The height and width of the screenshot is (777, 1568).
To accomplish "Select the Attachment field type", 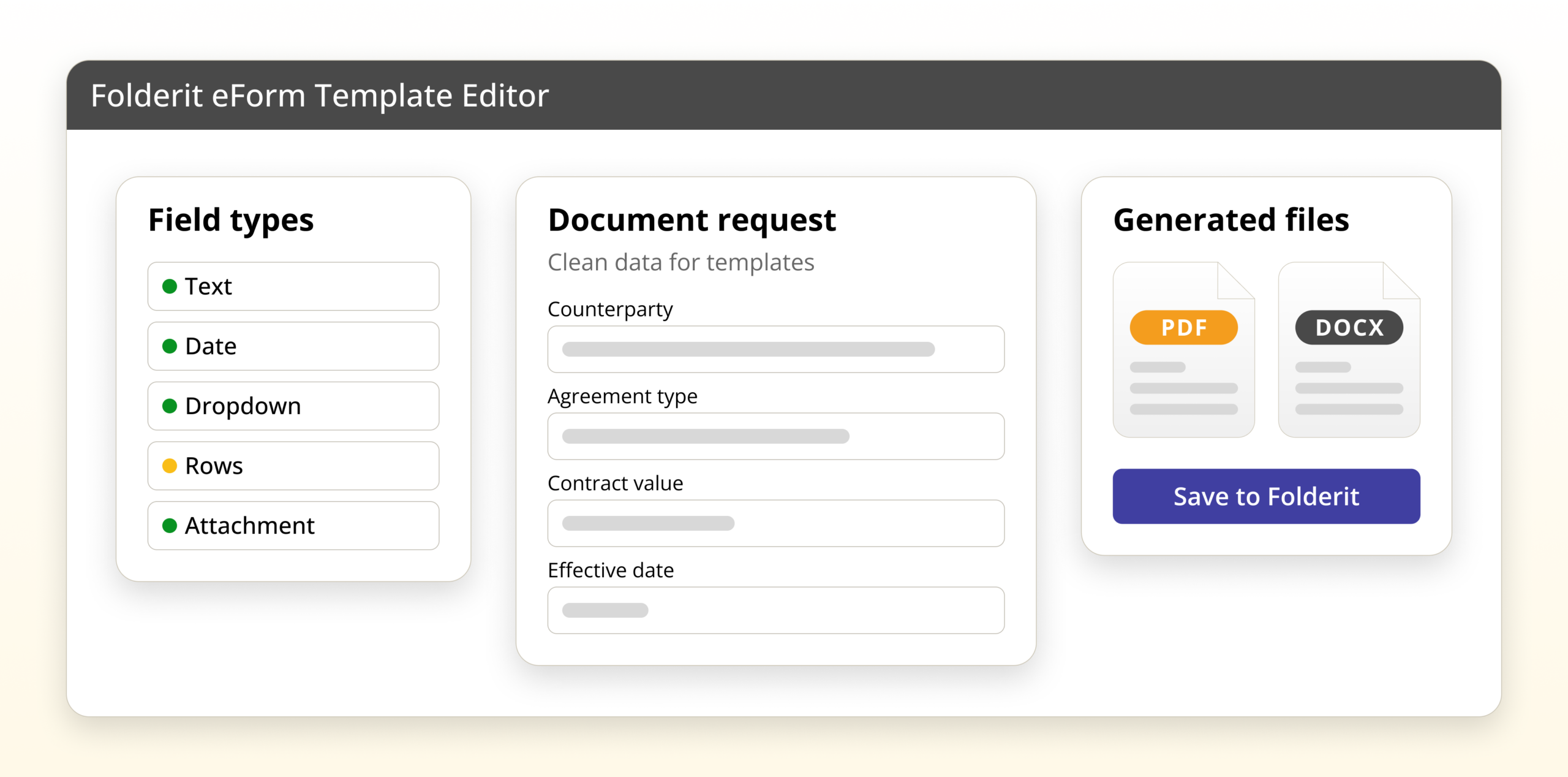I will pos(293,526).
